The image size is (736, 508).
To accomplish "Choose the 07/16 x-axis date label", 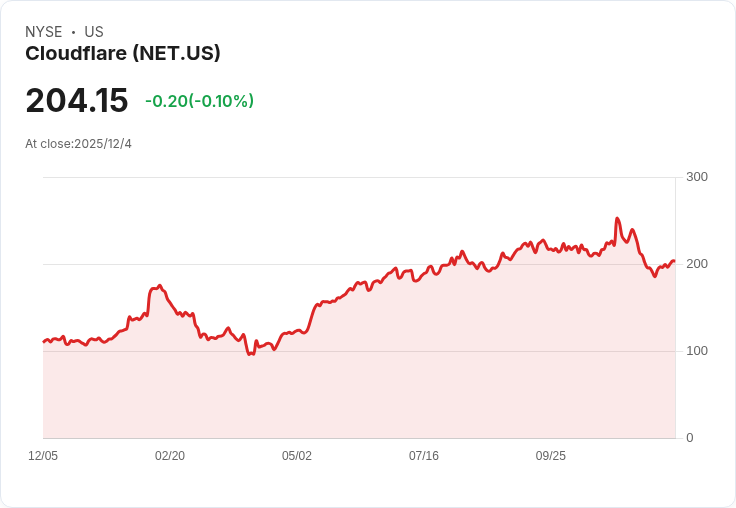I will click(424, 456).
